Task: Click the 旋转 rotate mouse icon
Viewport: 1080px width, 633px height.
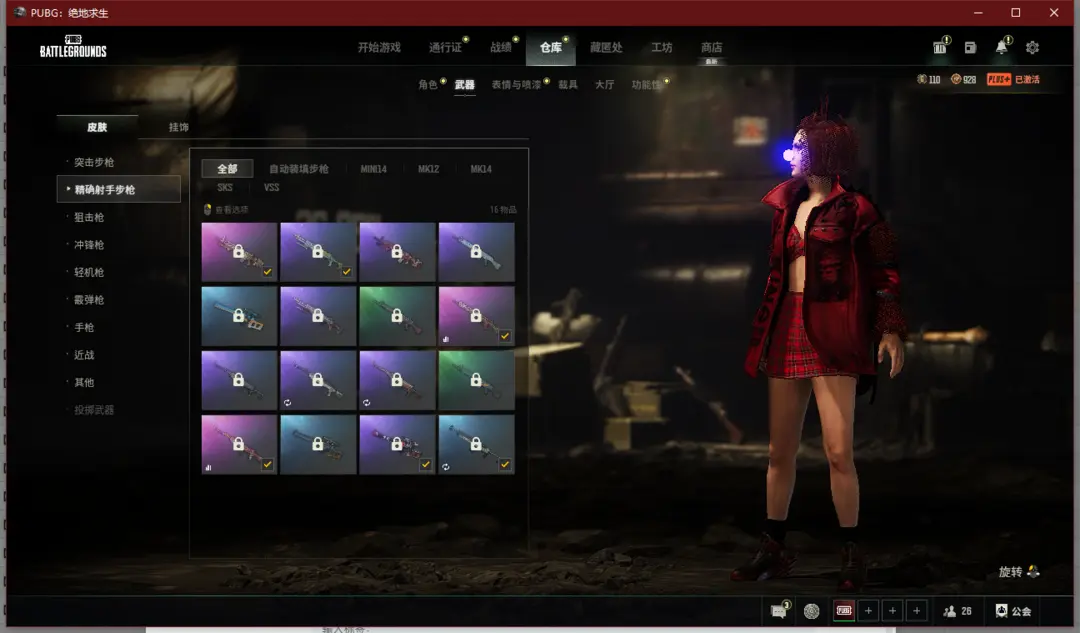Action: point(1033,571)
